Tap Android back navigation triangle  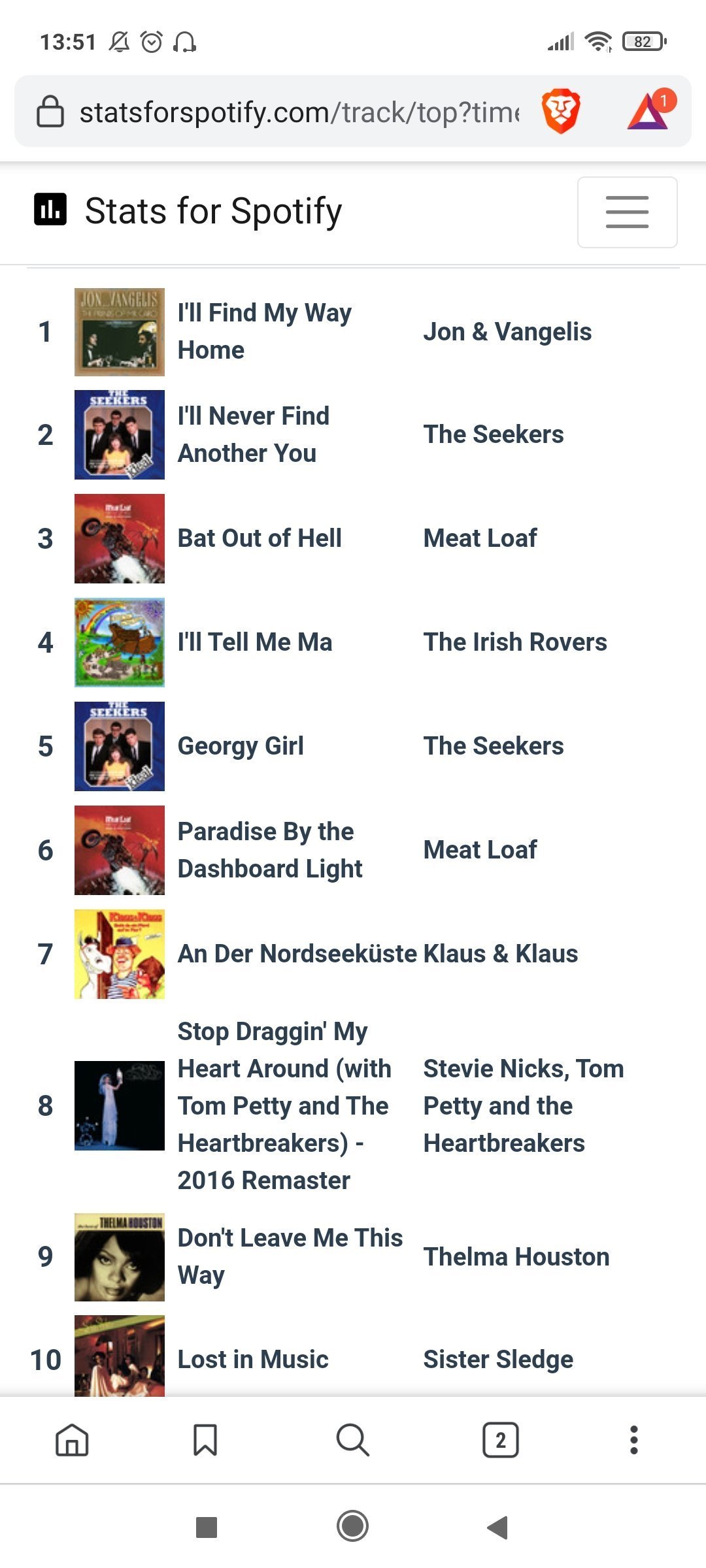(x=498, y=1527)
